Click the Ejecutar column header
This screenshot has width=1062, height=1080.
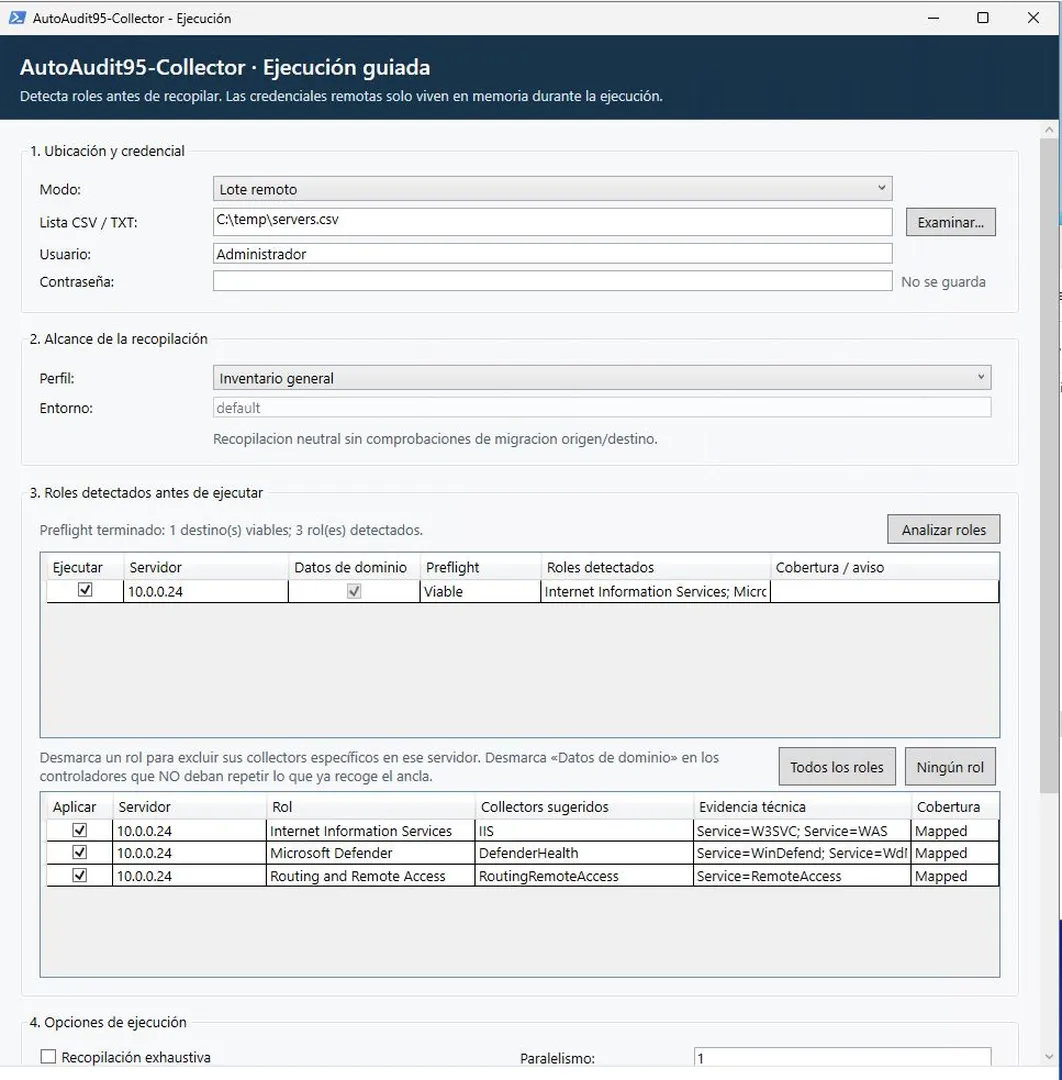[85, 568]
